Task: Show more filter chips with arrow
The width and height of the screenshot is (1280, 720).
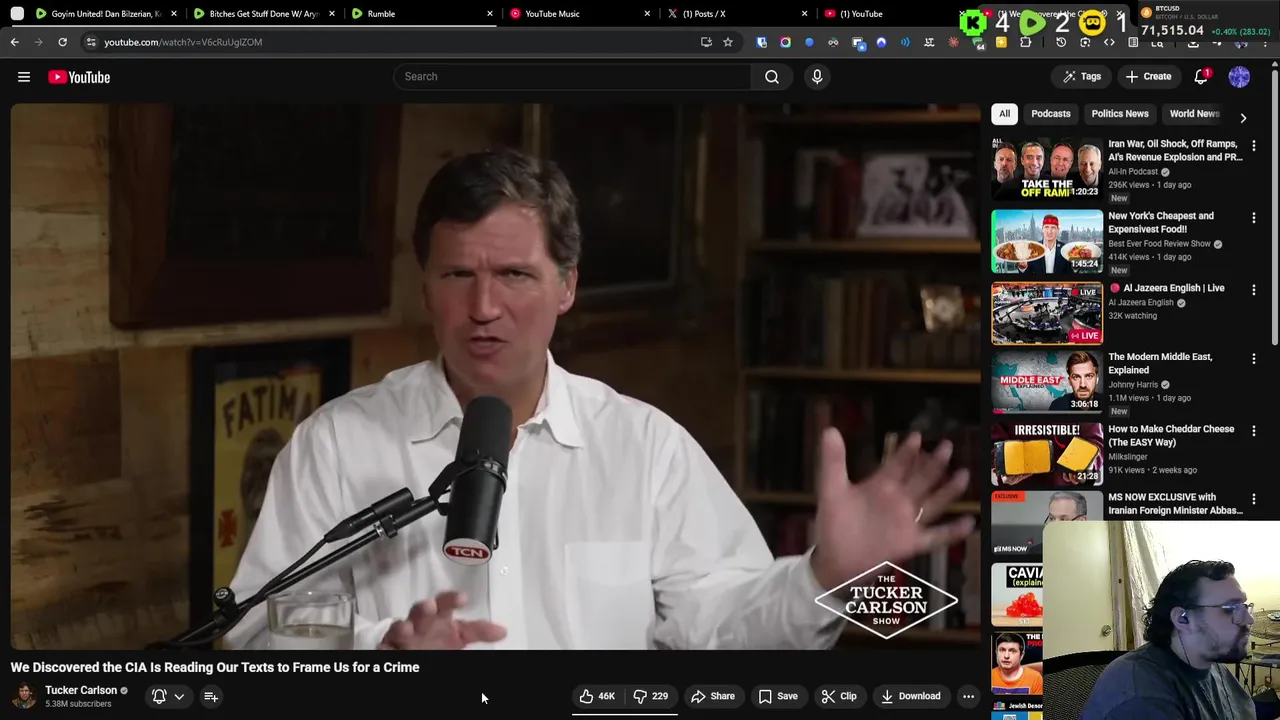Action: (x=1243, y=117)
